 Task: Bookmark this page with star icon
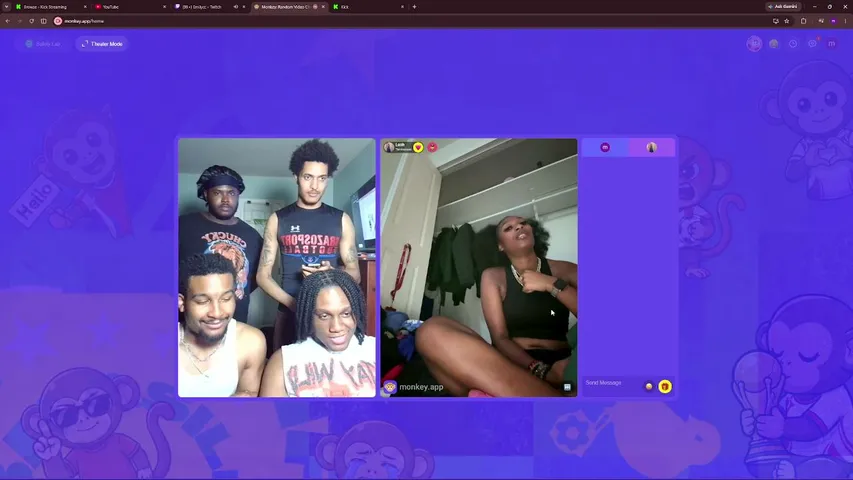[x=787, y=21]
